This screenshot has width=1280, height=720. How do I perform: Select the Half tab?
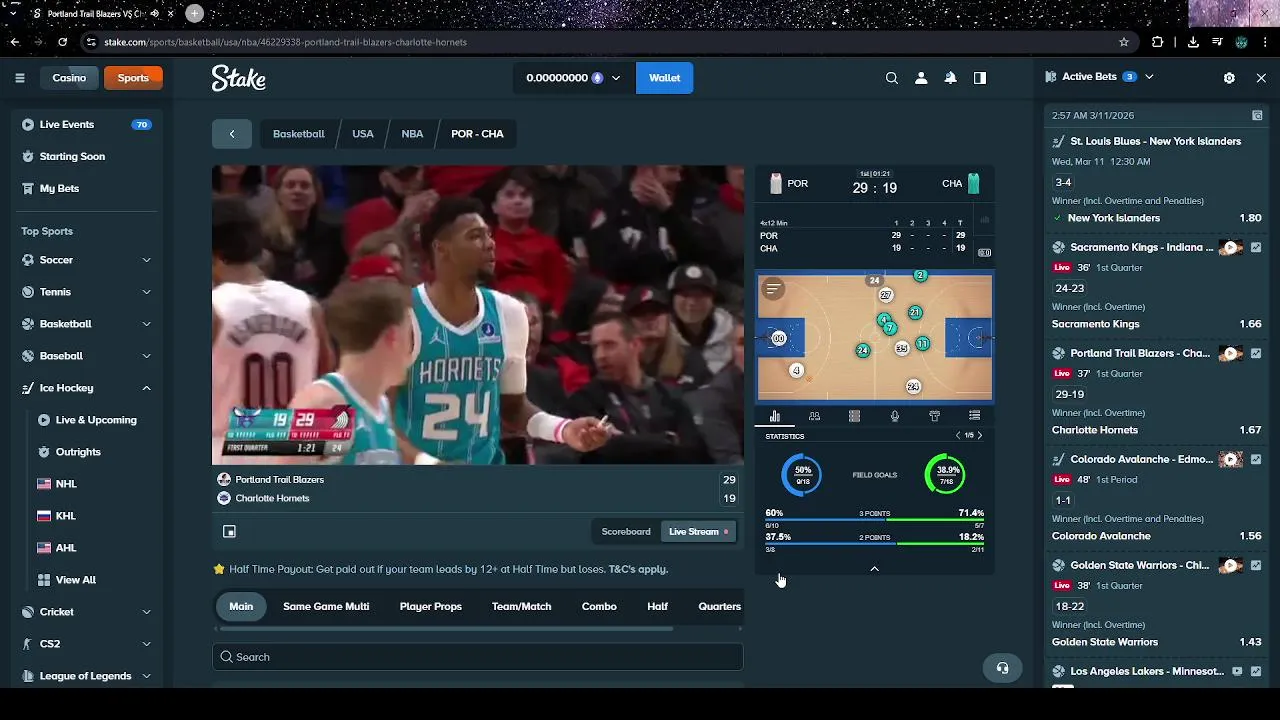pos(657,606)
